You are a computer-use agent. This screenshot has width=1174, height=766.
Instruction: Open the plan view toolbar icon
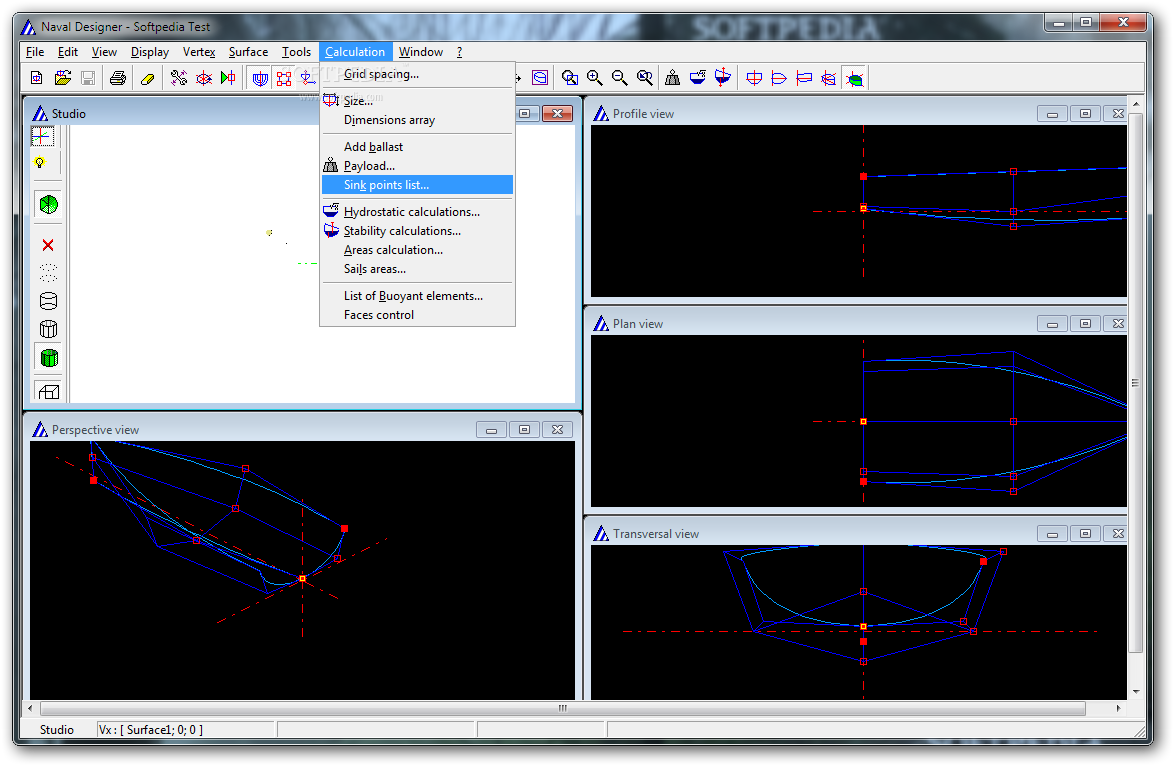coord(779,78)
